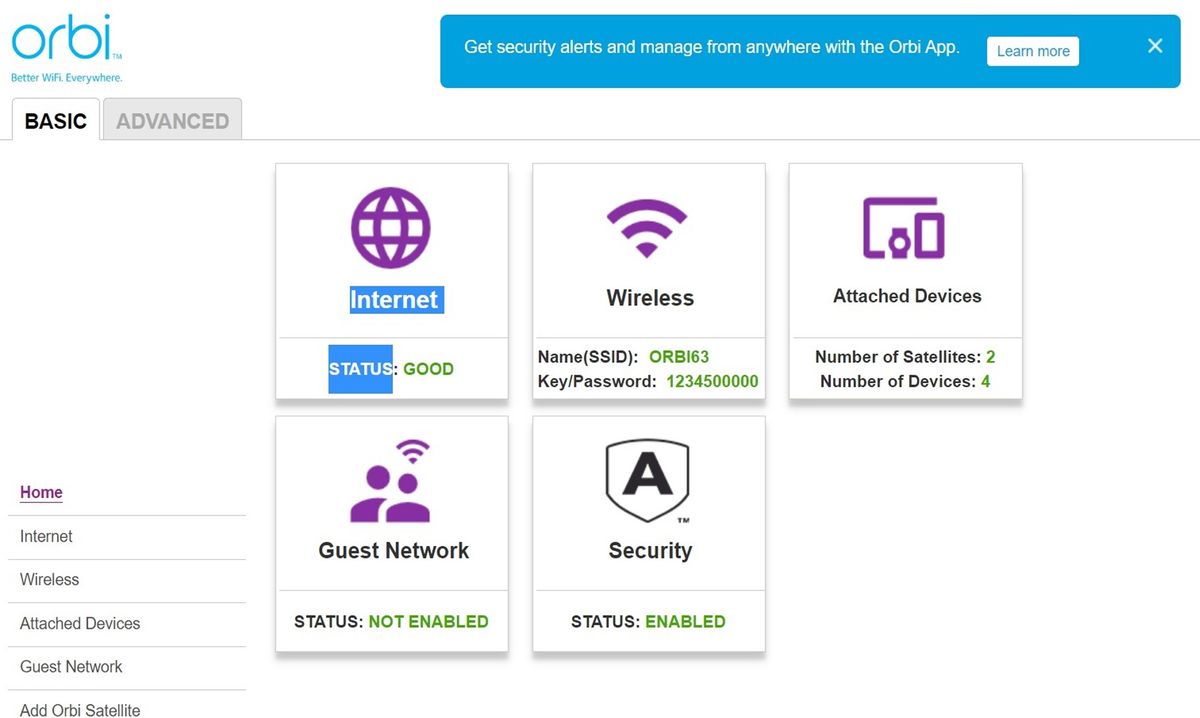This screenshot has width=1200, height=718.
Task: Select Wireless in the sidebar
Action: pos(49,580)
